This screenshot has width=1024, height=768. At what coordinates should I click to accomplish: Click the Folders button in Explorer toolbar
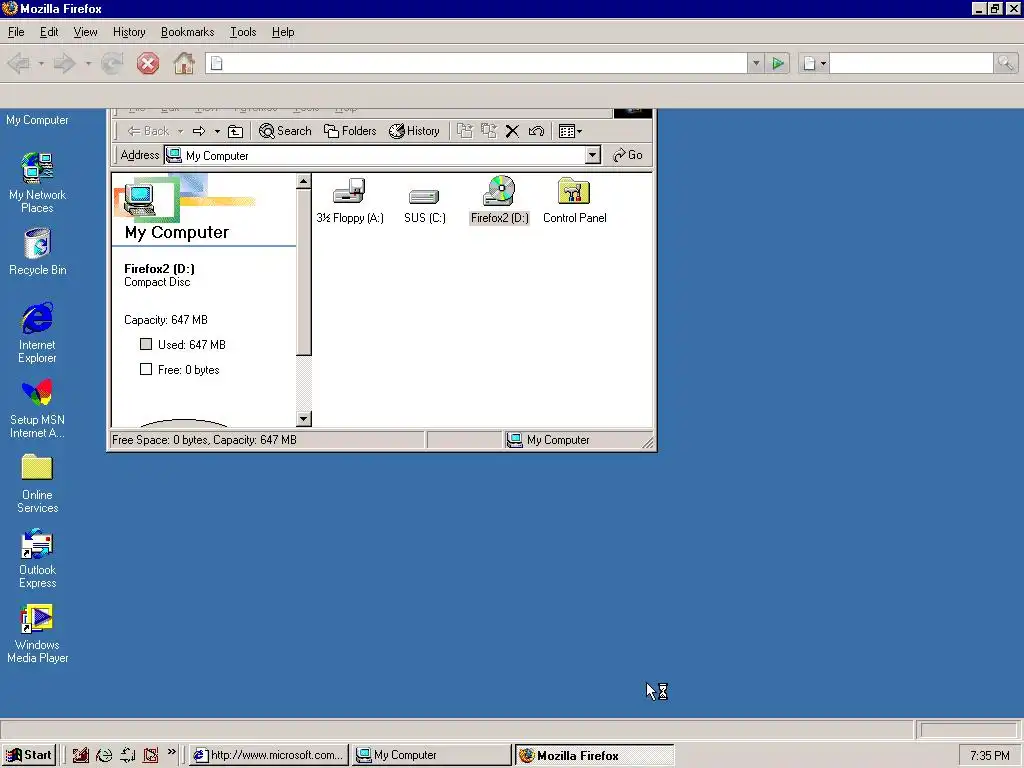[x=350, y=131]
